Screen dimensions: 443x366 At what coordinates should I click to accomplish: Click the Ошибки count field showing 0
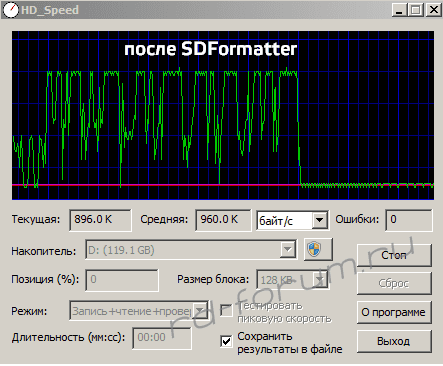(409, 220)
